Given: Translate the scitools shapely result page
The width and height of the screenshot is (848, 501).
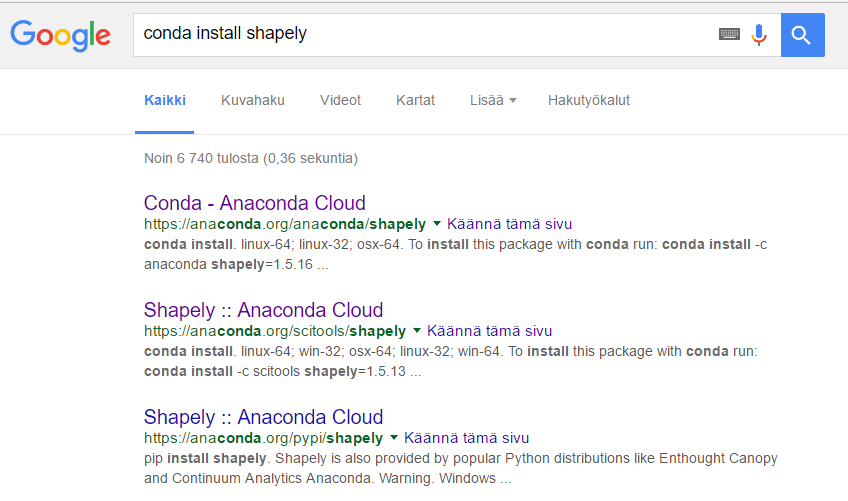Looking at the screenshot, I should (x=489, y=331).
